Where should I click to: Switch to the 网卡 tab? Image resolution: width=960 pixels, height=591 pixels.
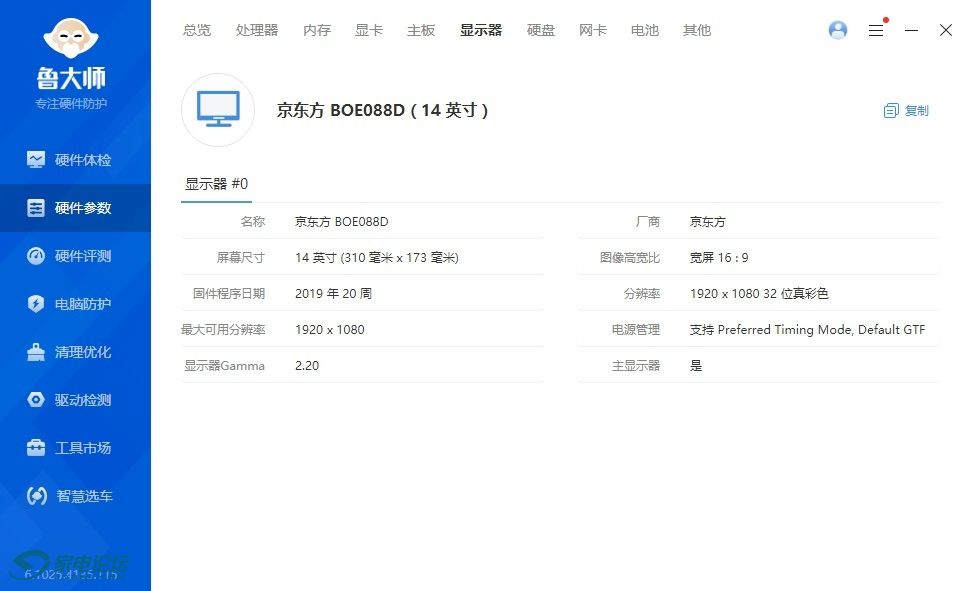(593, 30)
